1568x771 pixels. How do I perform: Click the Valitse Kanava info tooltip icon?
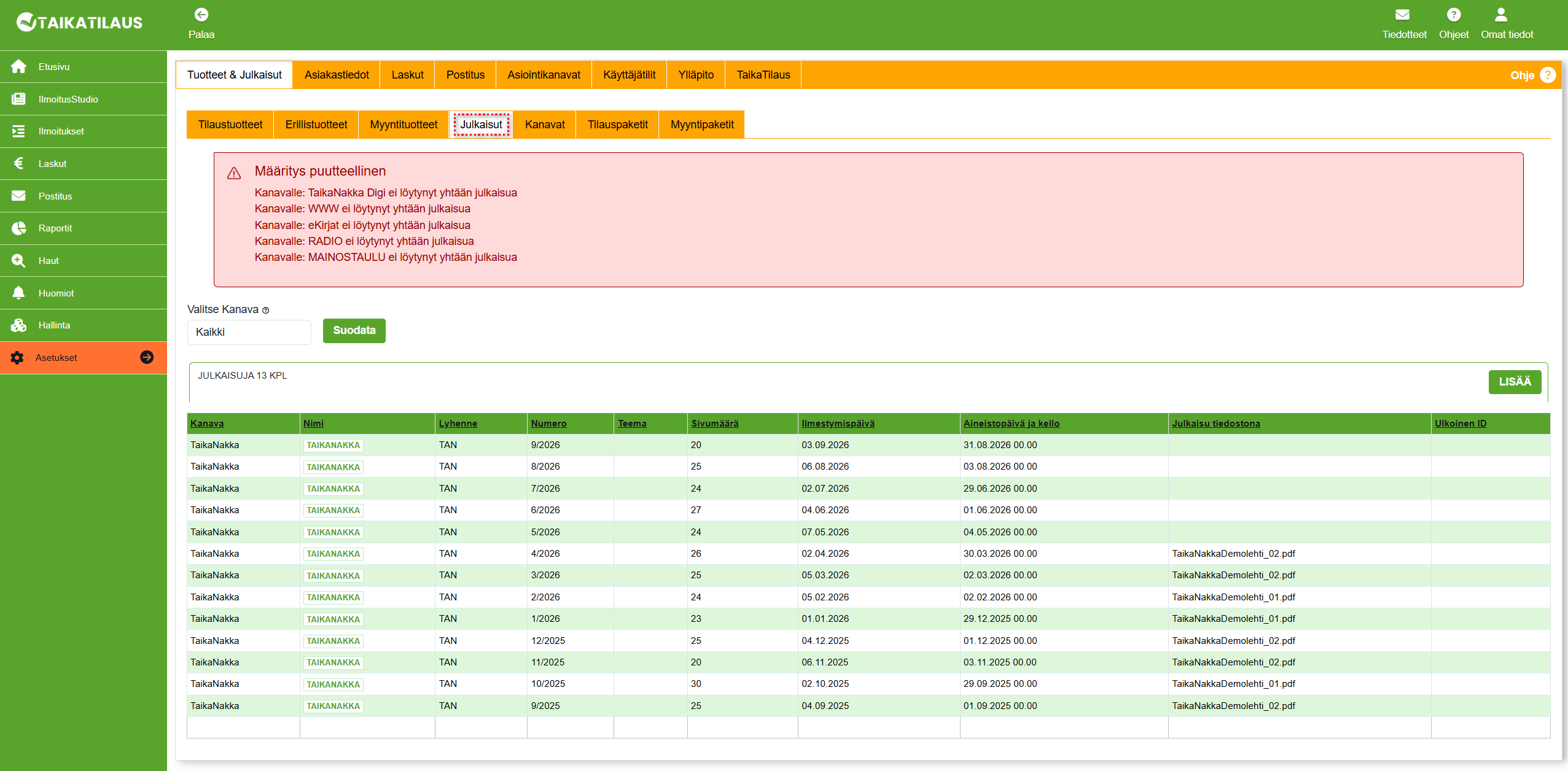coord(266,311)
